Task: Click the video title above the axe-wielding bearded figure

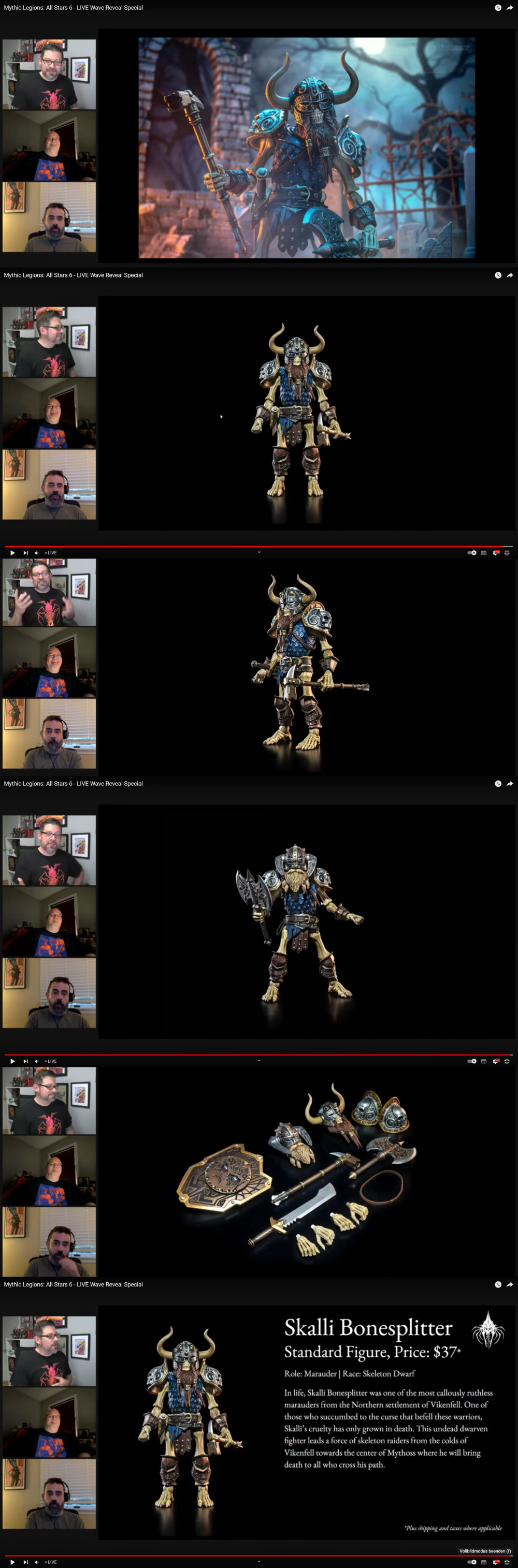Action: pyautogui.click(x=73, y=783)
